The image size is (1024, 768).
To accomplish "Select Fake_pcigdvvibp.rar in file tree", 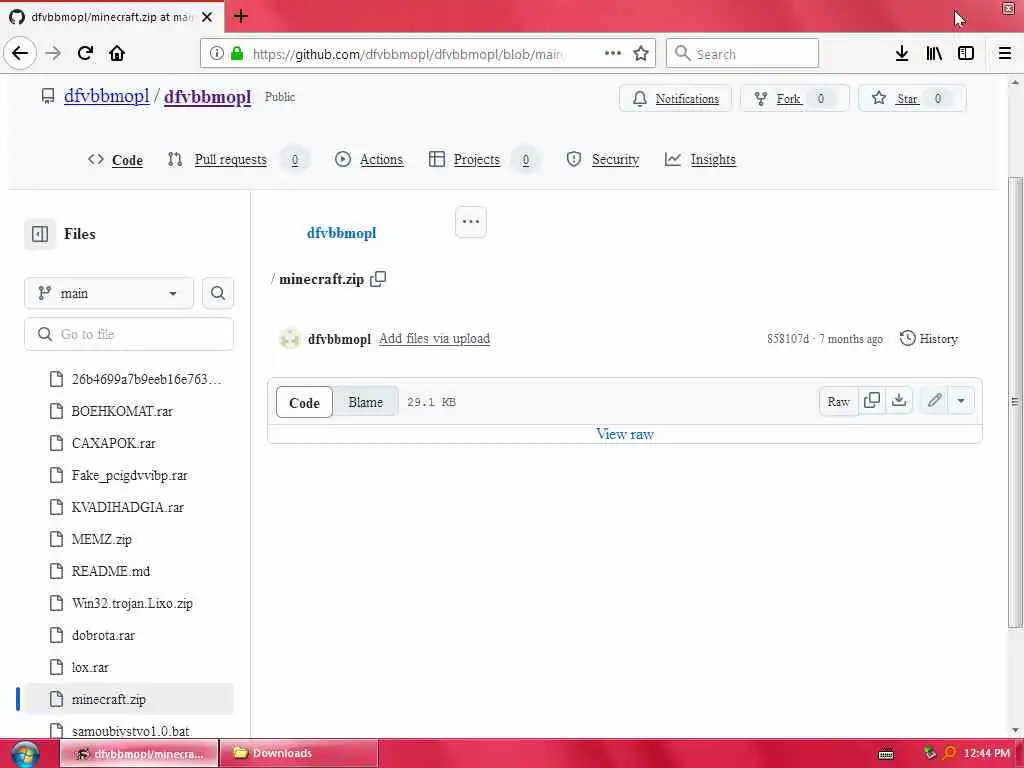I will pyautogui.click(x=129, y=475).
